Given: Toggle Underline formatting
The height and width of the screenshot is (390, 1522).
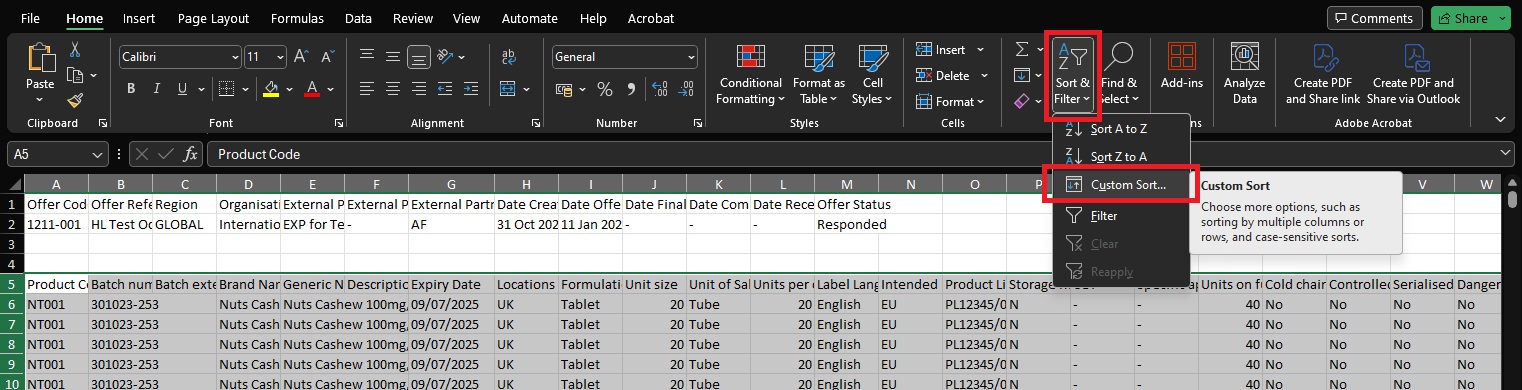Looking at the screenshot, I should [x=185, y=89].
